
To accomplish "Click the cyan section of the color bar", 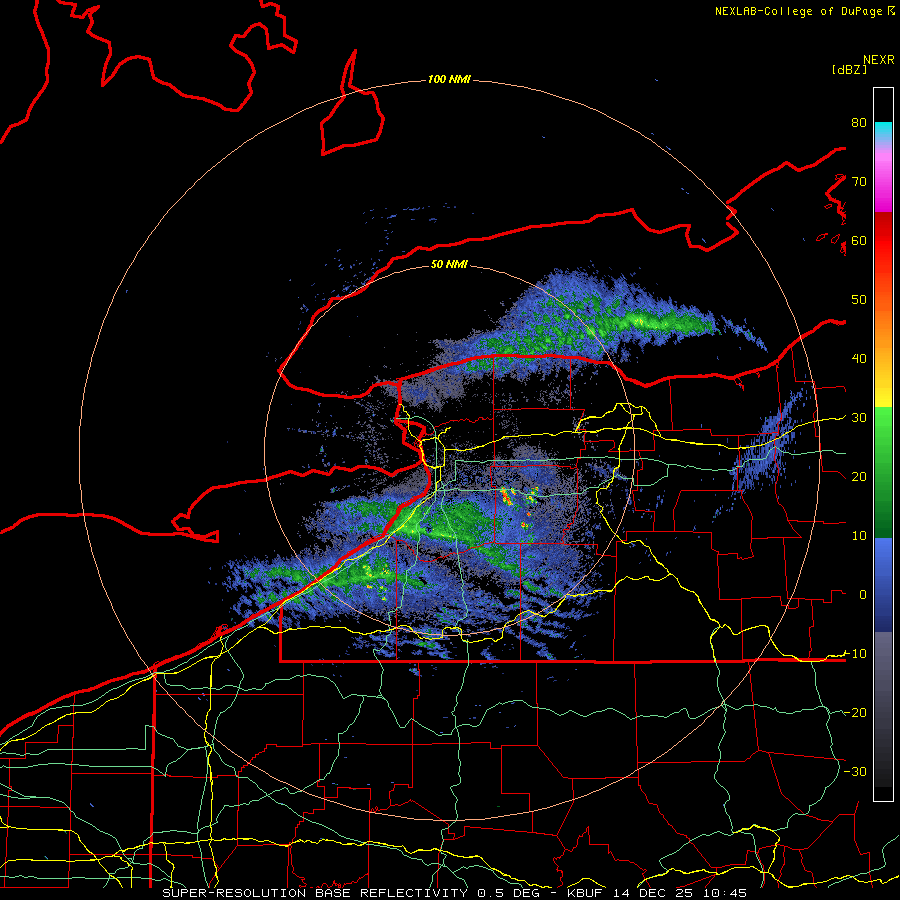I will [x=883, y=131].
